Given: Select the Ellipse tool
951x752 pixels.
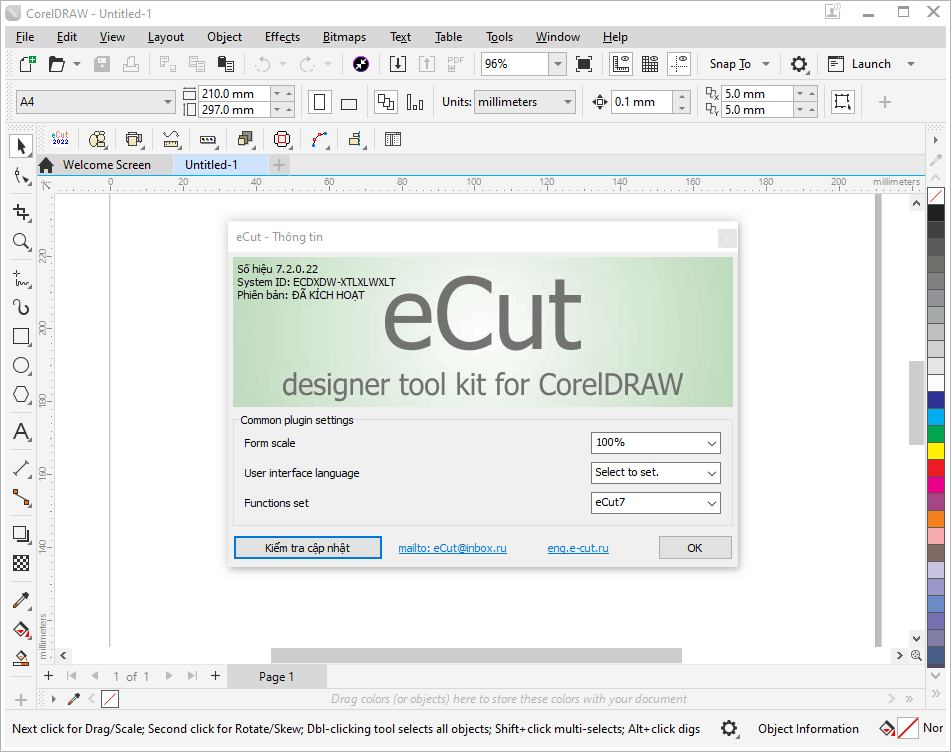Looking at the screenshot, I should pyautogui.click(x=20, y=366).
